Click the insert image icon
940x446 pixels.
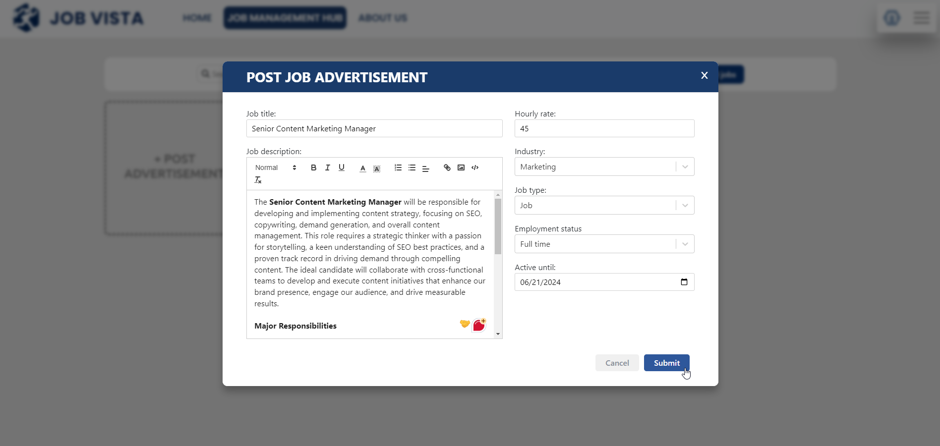(x=461, y=168)
